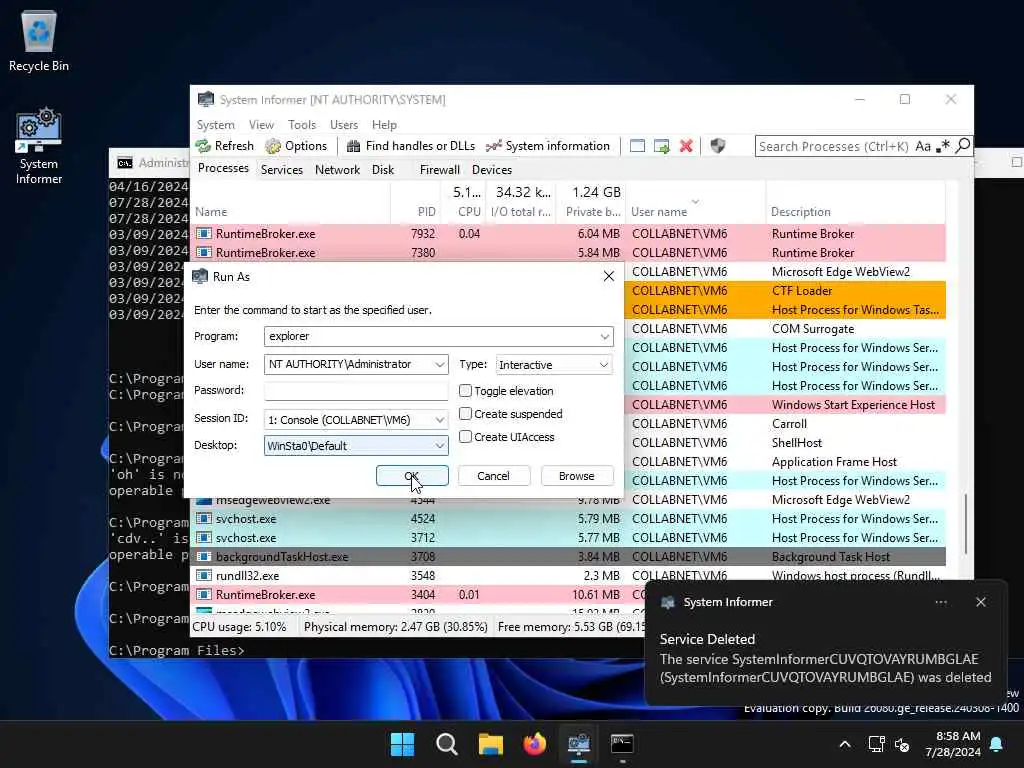Viewport: 1024px width, 768px height.
Task: Expand the Program dropdown arrow
Action: click(x=605, y=336)
